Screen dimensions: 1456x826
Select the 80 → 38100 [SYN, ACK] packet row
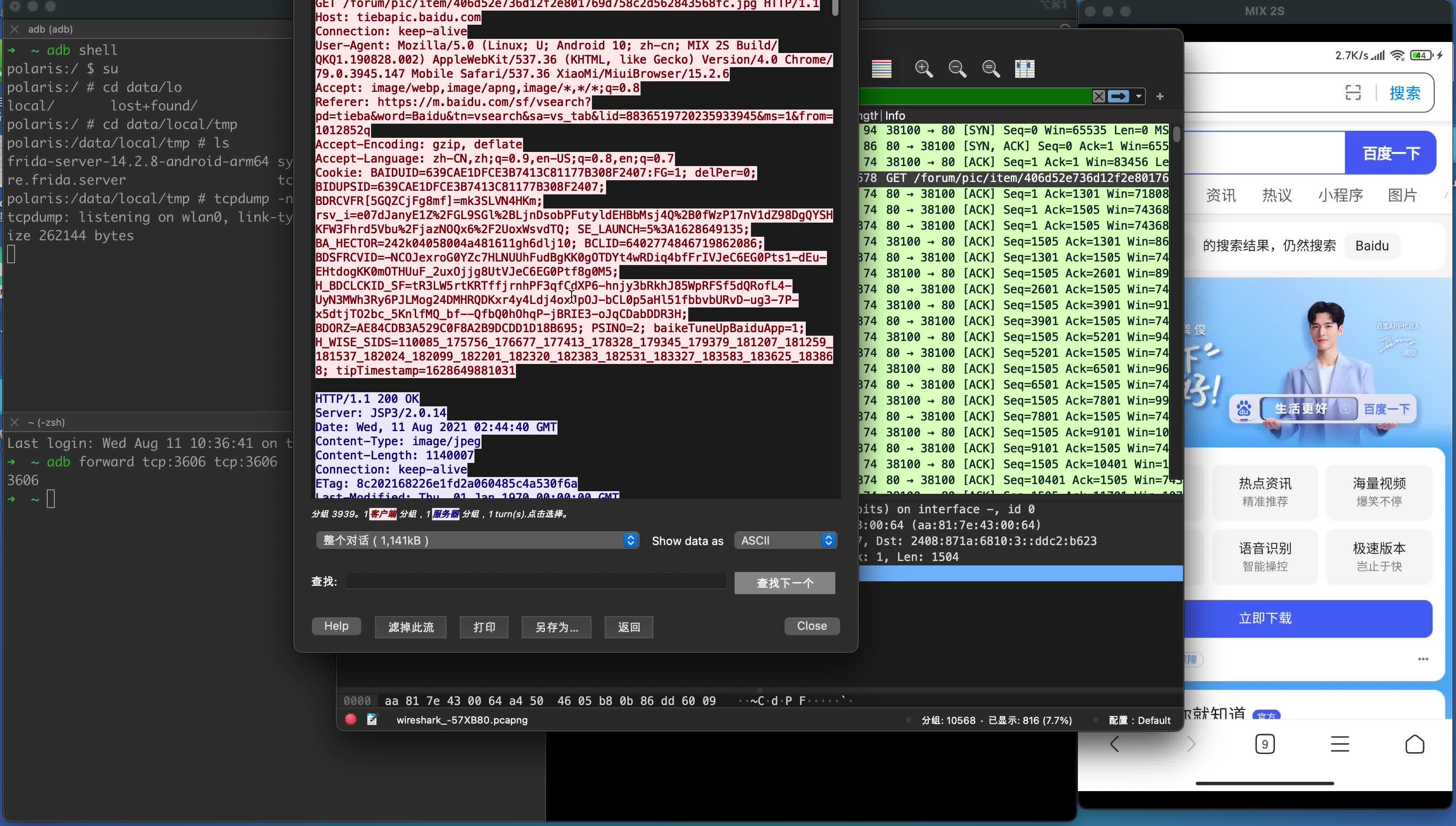coord(1015,146)
